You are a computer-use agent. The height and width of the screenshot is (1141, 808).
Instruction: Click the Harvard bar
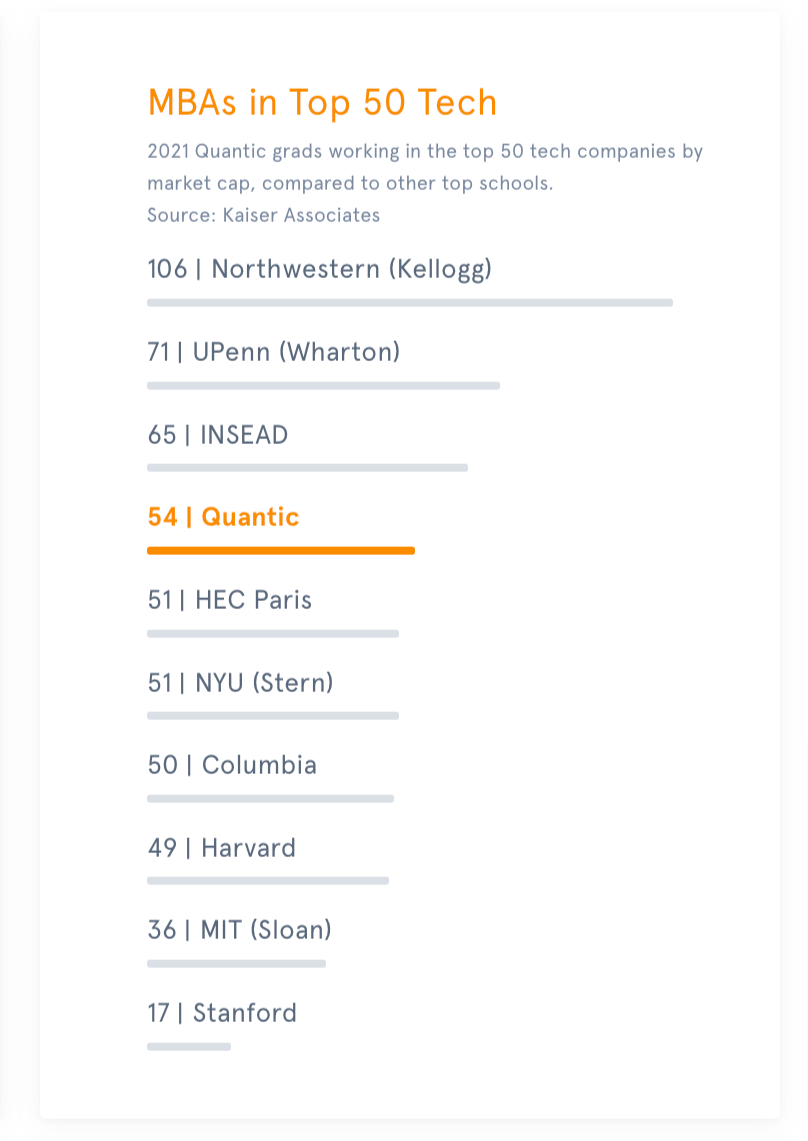[268, 881]
